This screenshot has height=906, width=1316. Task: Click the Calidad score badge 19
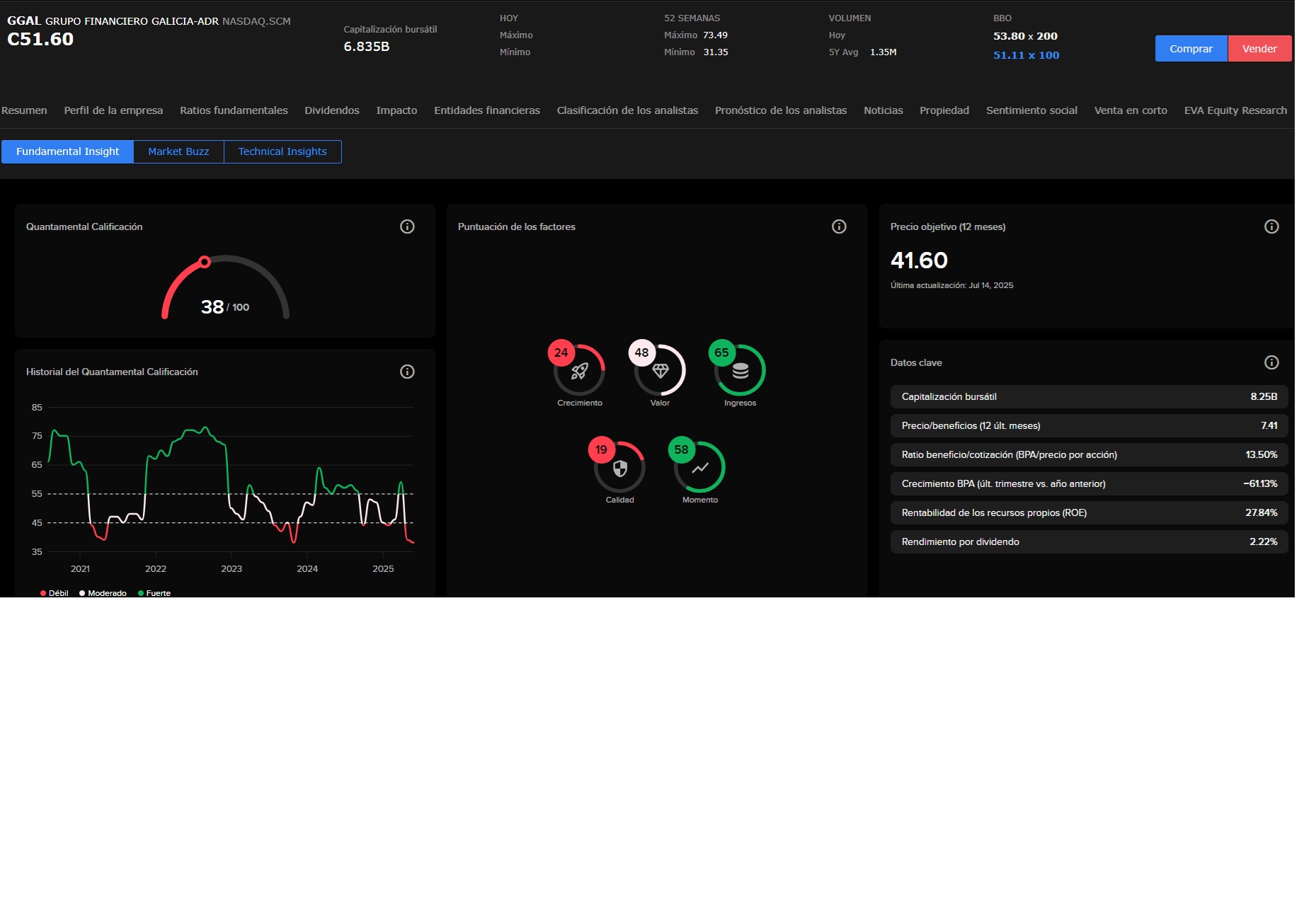tap(601, 449)
